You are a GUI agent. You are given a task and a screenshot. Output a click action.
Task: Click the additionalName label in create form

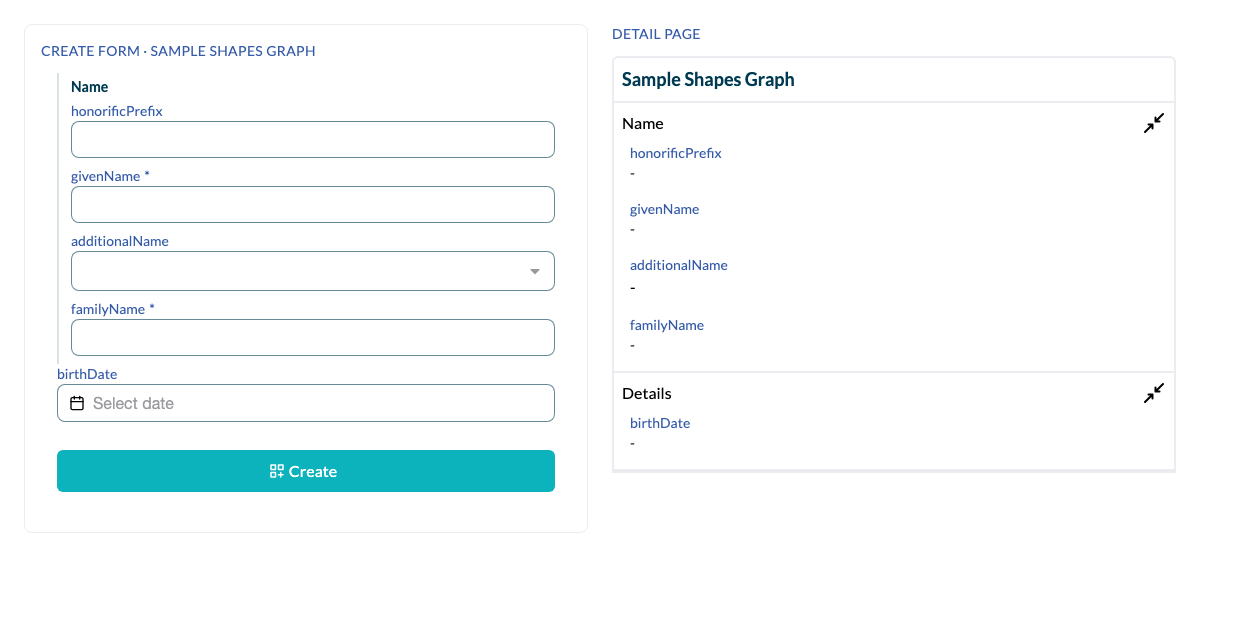click(x=120, y=241)
